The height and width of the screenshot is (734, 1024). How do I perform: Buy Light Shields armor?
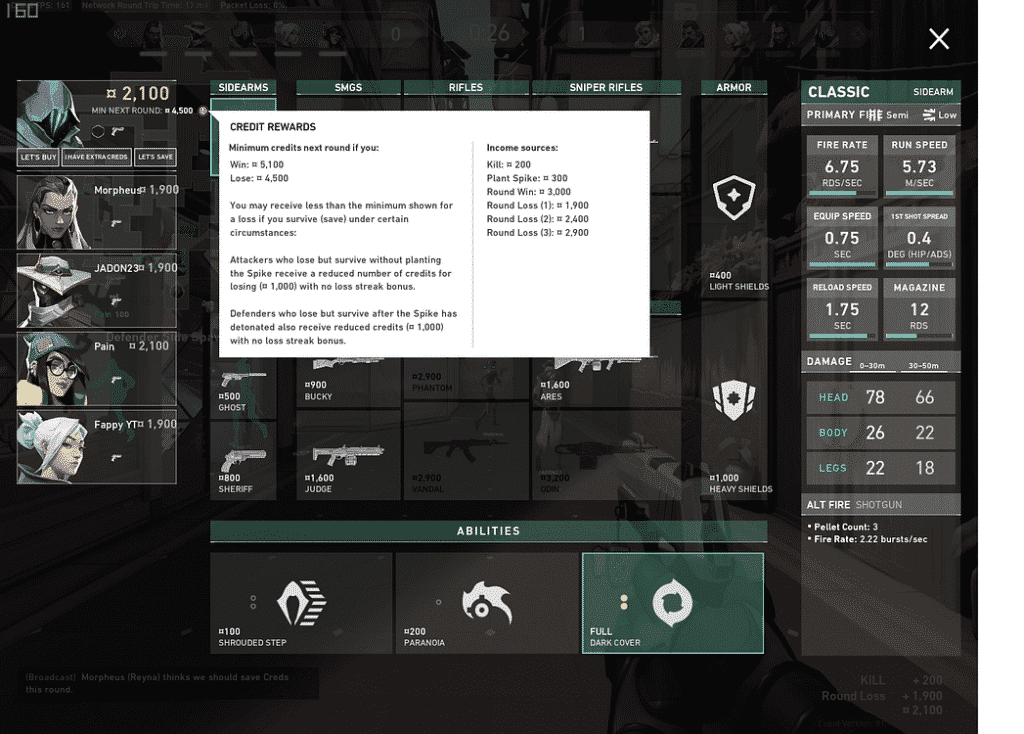734,199
